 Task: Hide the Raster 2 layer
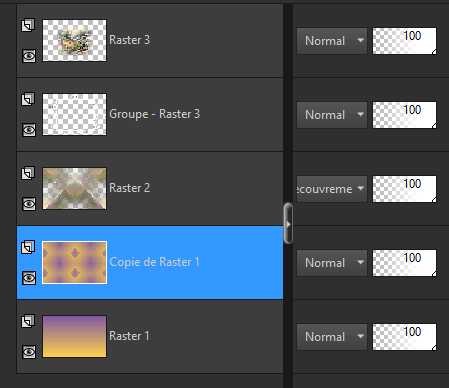point(29,204)
